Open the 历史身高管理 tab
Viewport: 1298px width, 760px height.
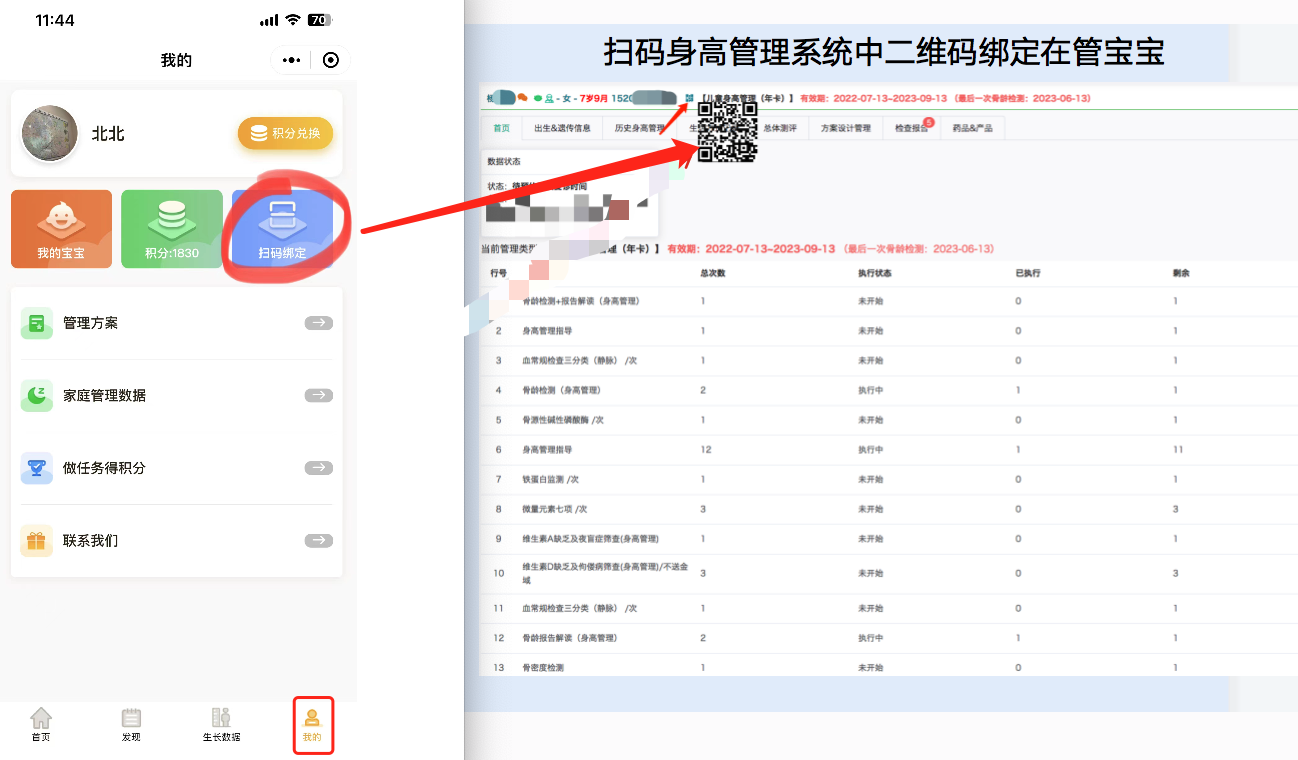tap(640, 128)
